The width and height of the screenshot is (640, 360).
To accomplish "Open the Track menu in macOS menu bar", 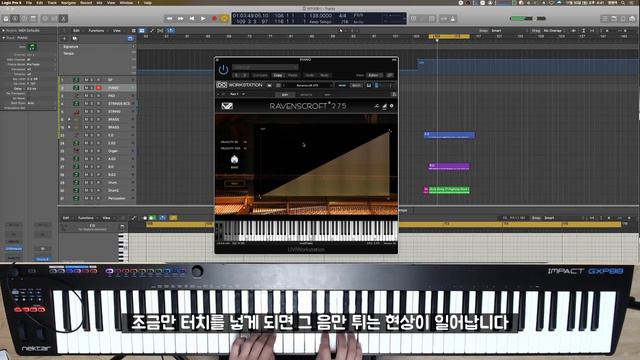I will (x=52, y=2).
